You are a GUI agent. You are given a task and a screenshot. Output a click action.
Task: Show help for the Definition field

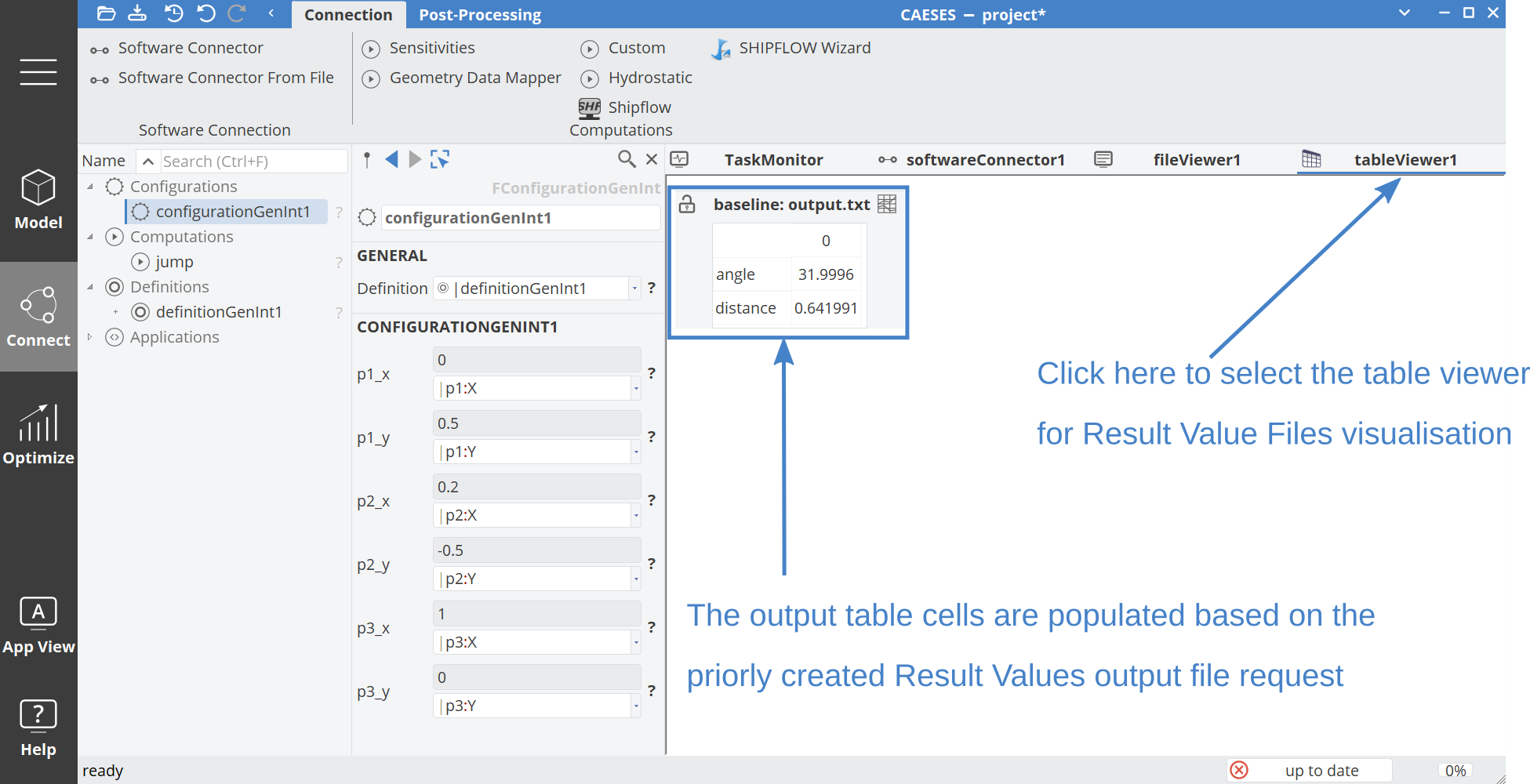[x=651, y=288]
